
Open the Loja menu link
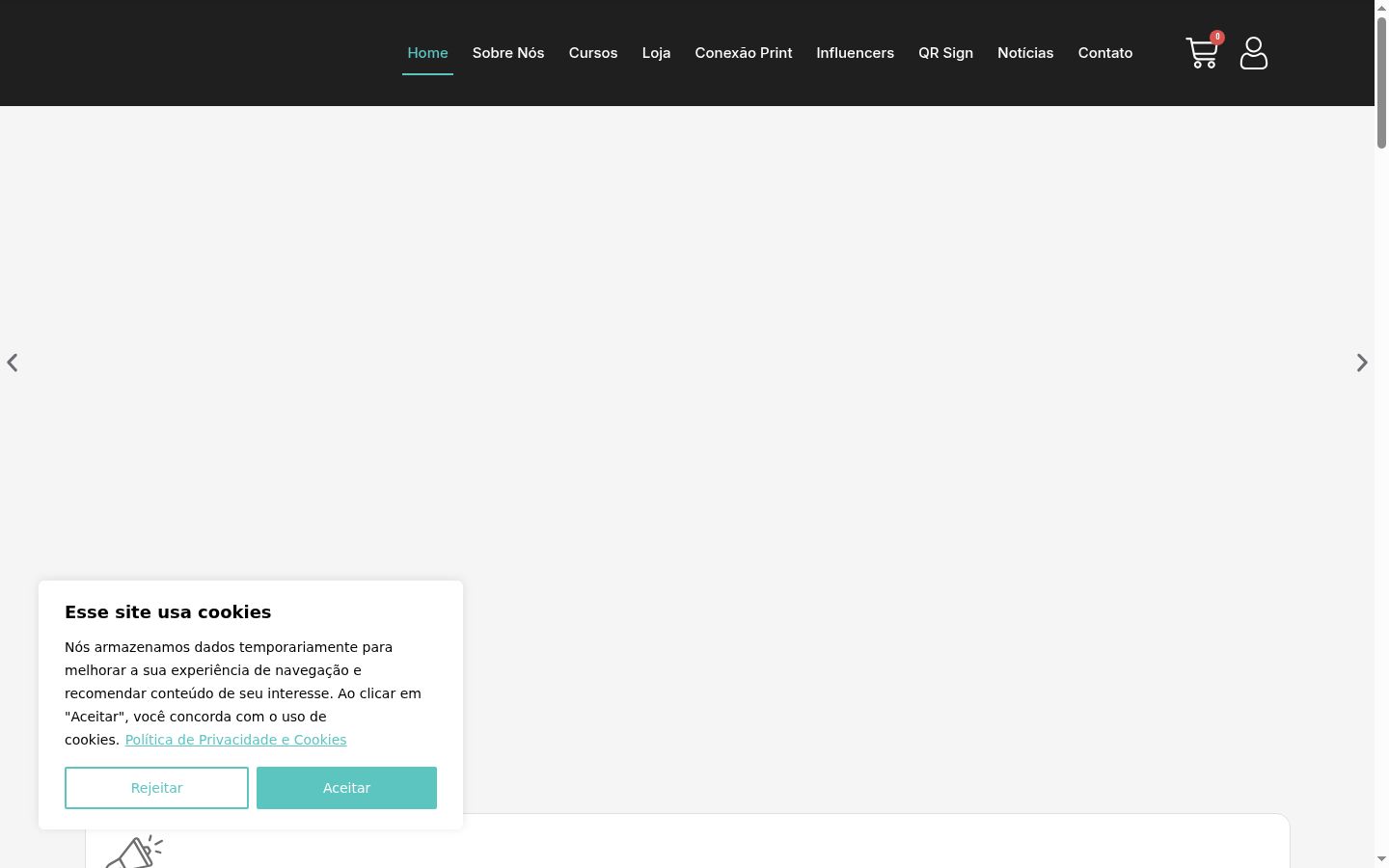click(656, 53)
